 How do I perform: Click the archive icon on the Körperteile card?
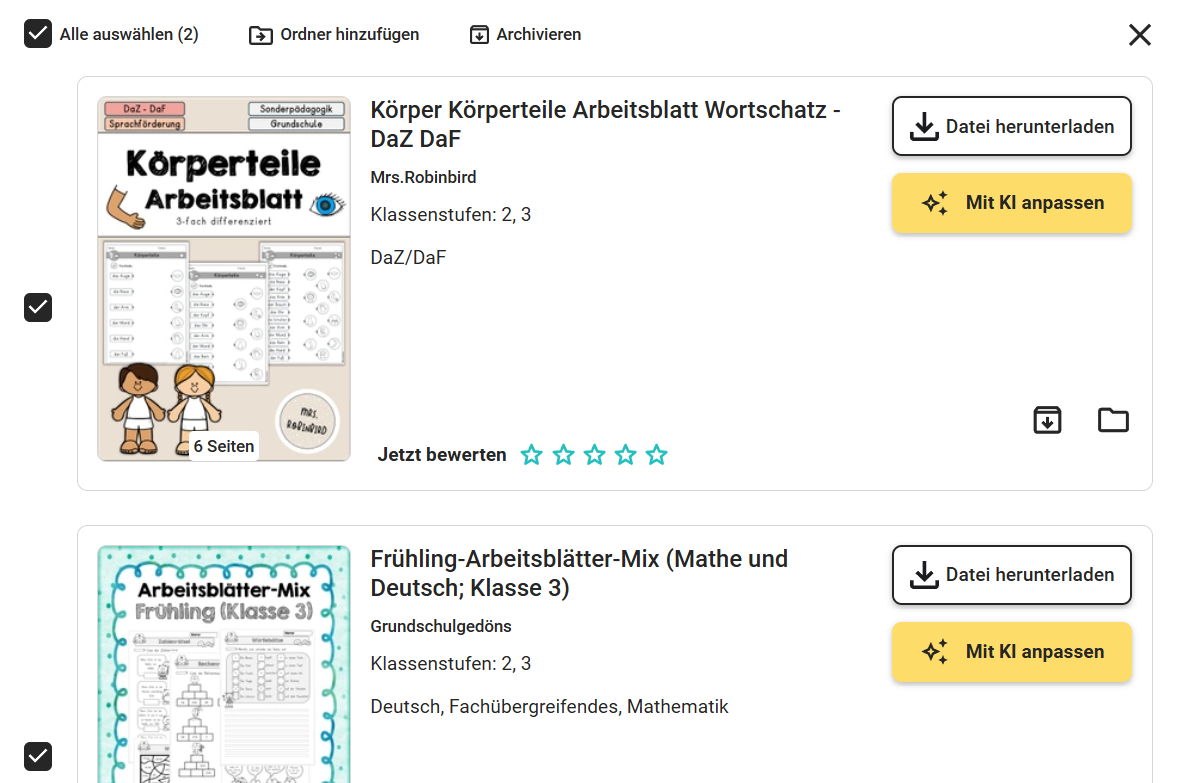pos(1047,420)
